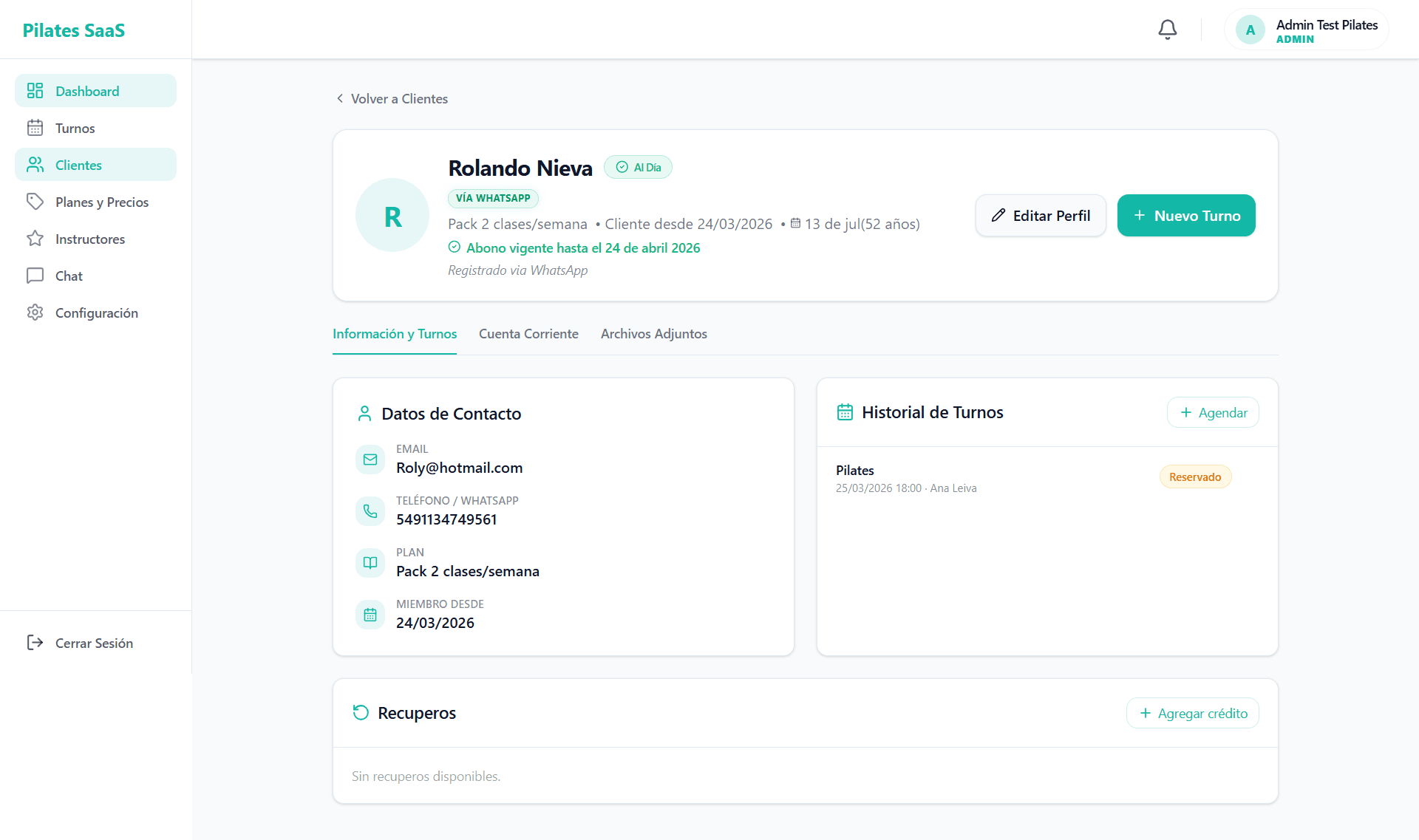Open the Chat bubble icon
This screenshot has height=840, width=1419.
pos(35,276)
